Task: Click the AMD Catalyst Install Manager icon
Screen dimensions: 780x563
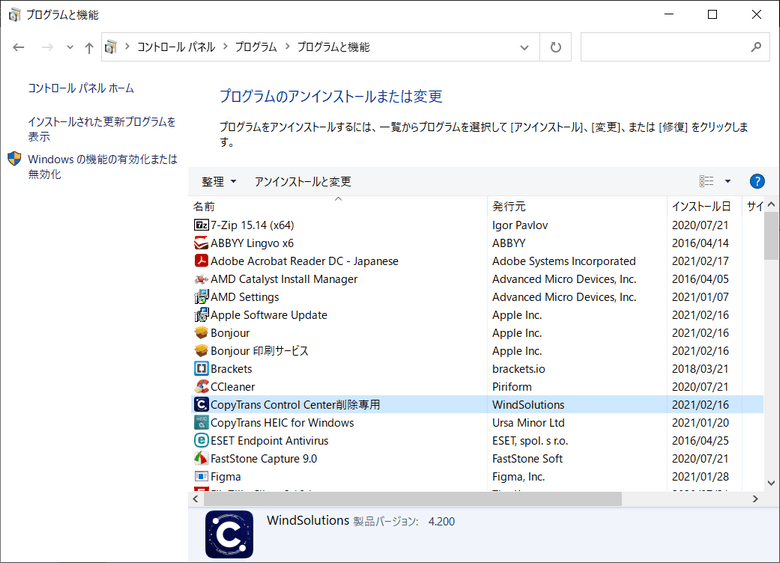Action: click(201, 279)
